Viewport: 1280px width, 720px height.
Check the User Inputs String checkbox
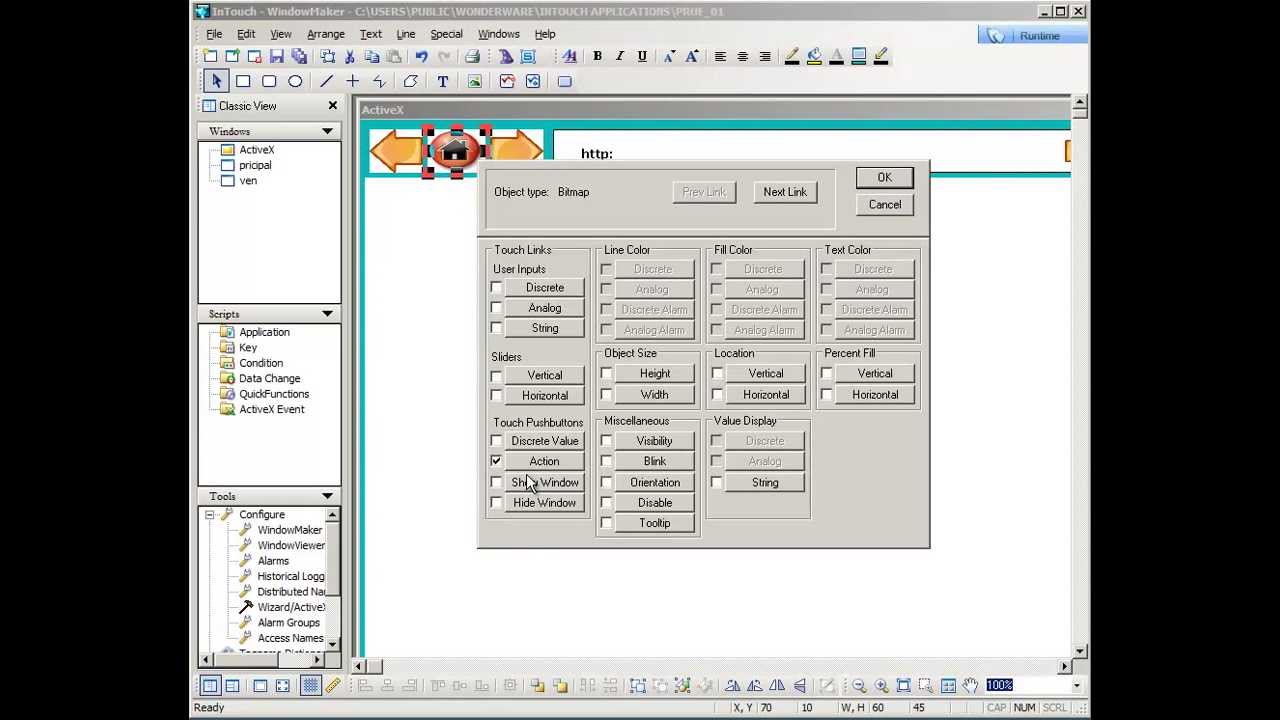(496, 328)
